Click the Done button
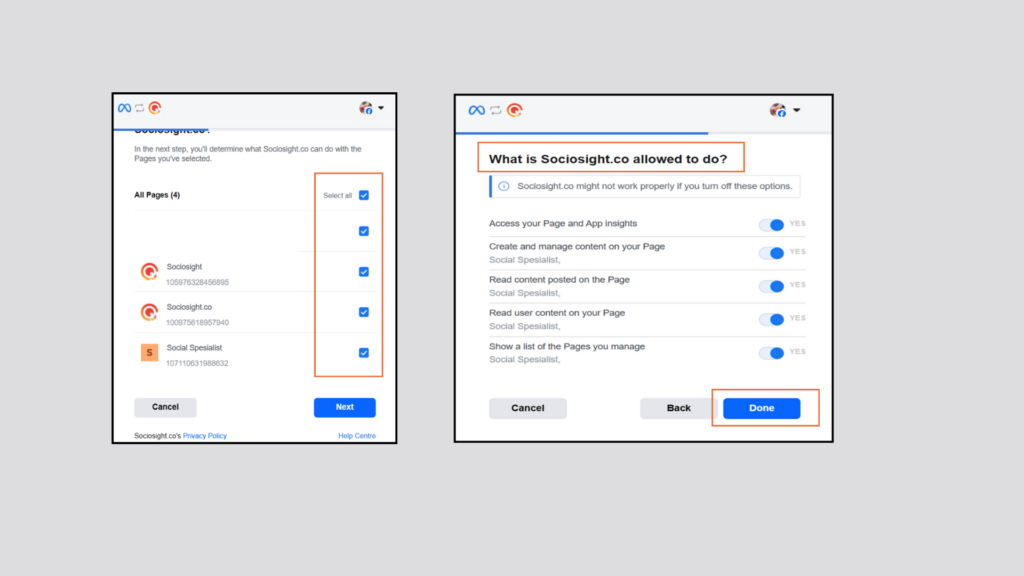Image resolution: width=1024 pixels, height=576 pixels. coord(761,408)
